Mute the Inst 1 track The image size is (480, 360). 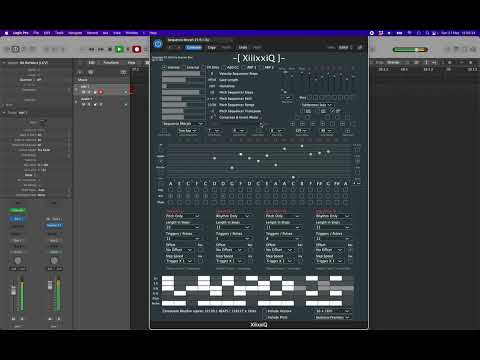coord(83,92)
